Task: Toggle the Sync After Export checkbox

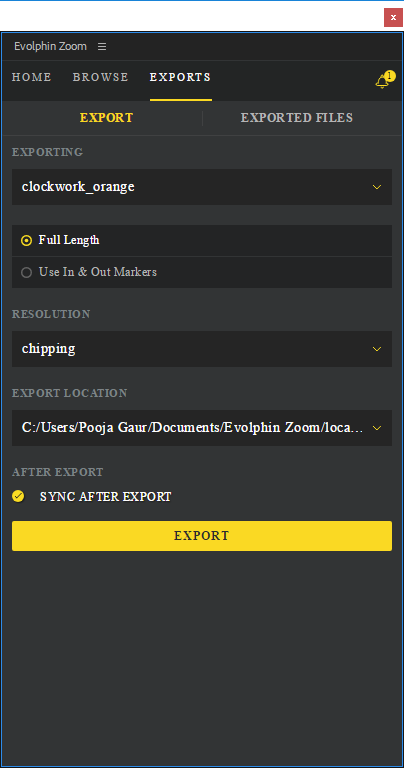Action: 18,497
